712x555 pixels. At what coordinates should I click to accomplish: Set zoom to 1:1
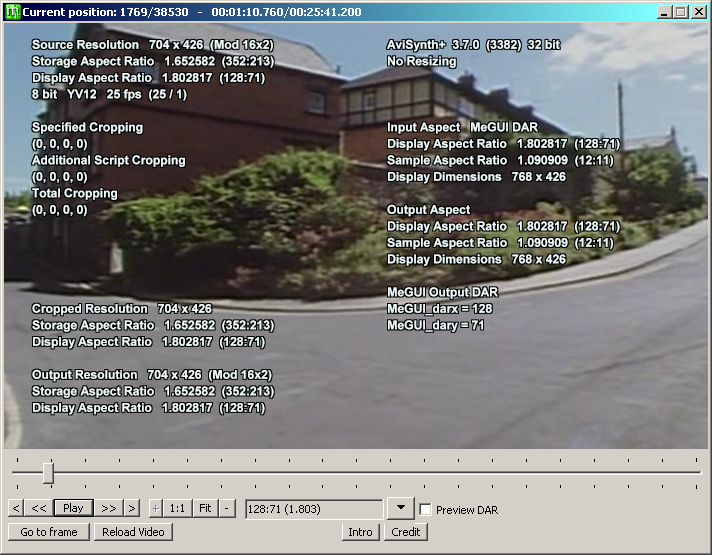(x=177, y=508)
